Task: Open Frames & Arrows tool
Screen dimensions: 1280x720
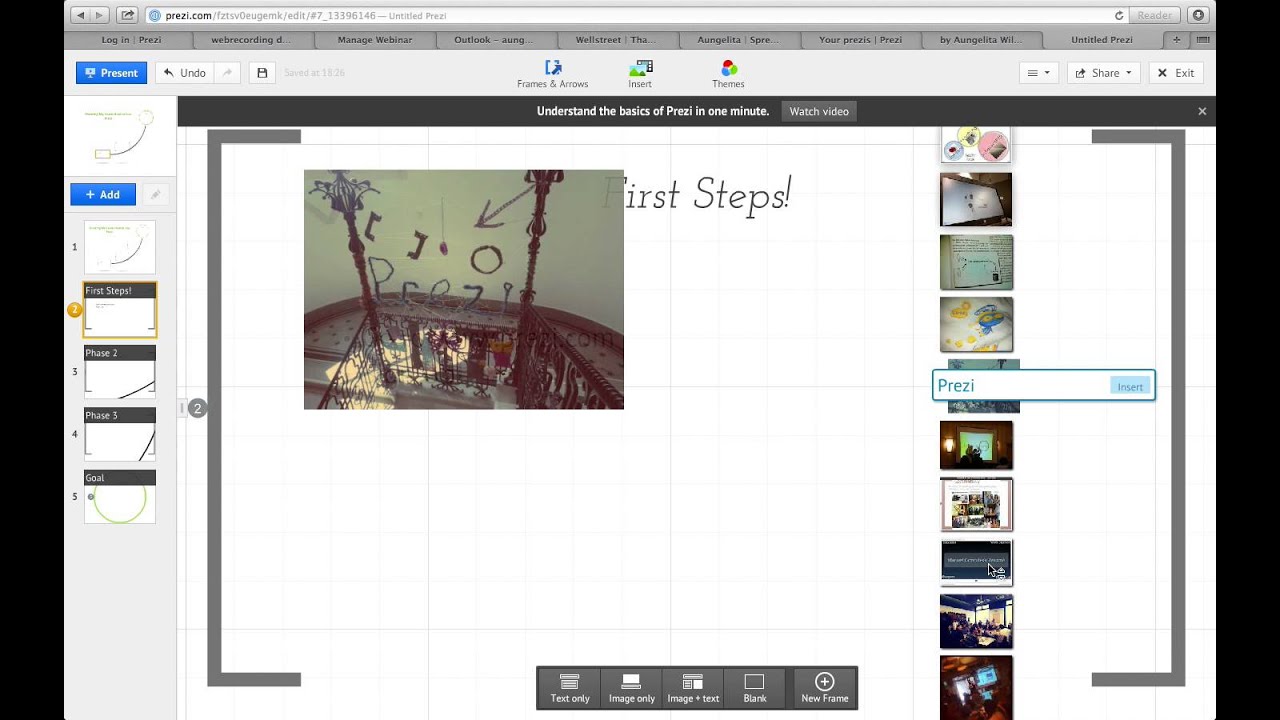Action: [x=552, y=74]
